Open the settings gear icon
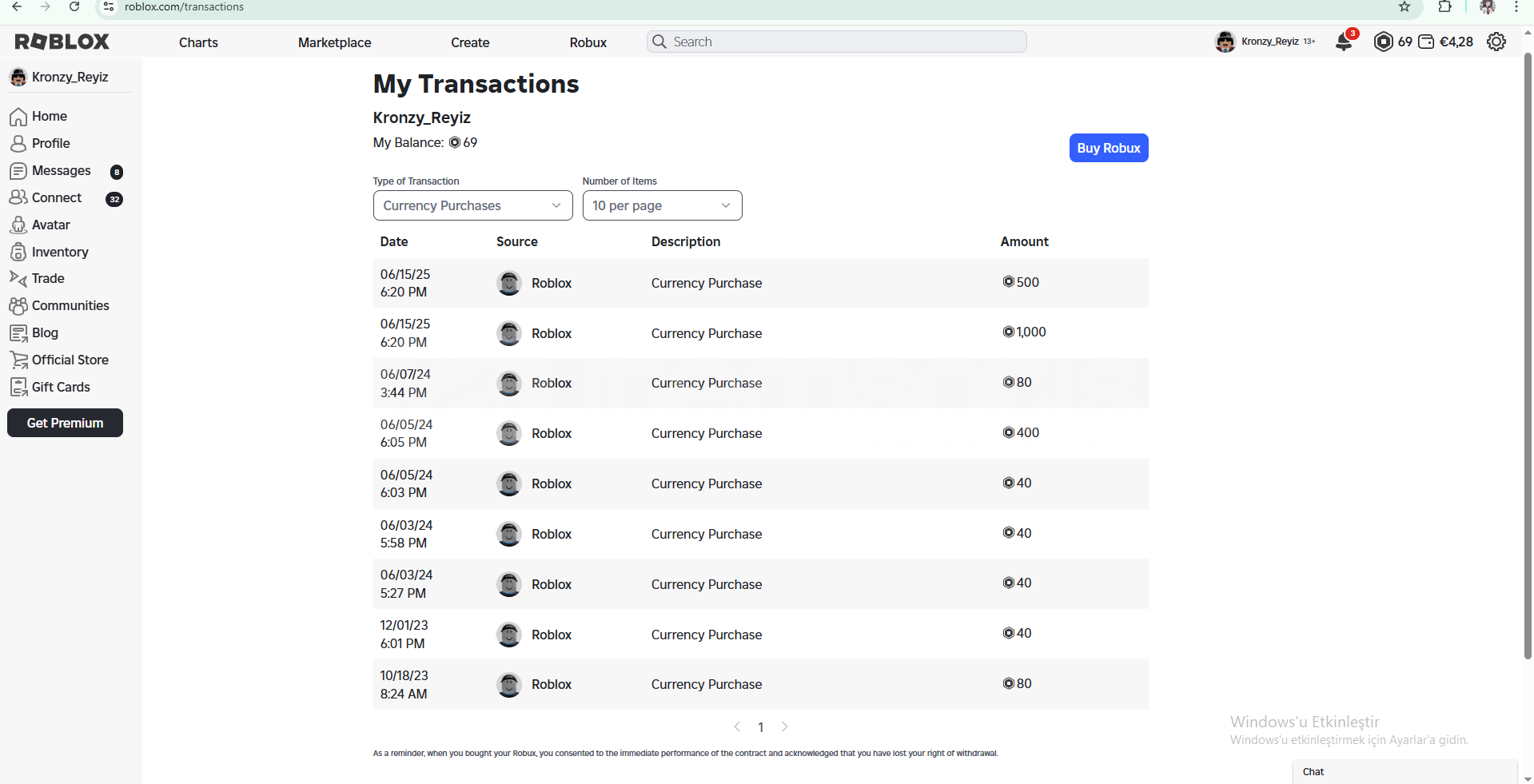The height and width of the screenshot is (784, 1534). [x=1496, y=42]
